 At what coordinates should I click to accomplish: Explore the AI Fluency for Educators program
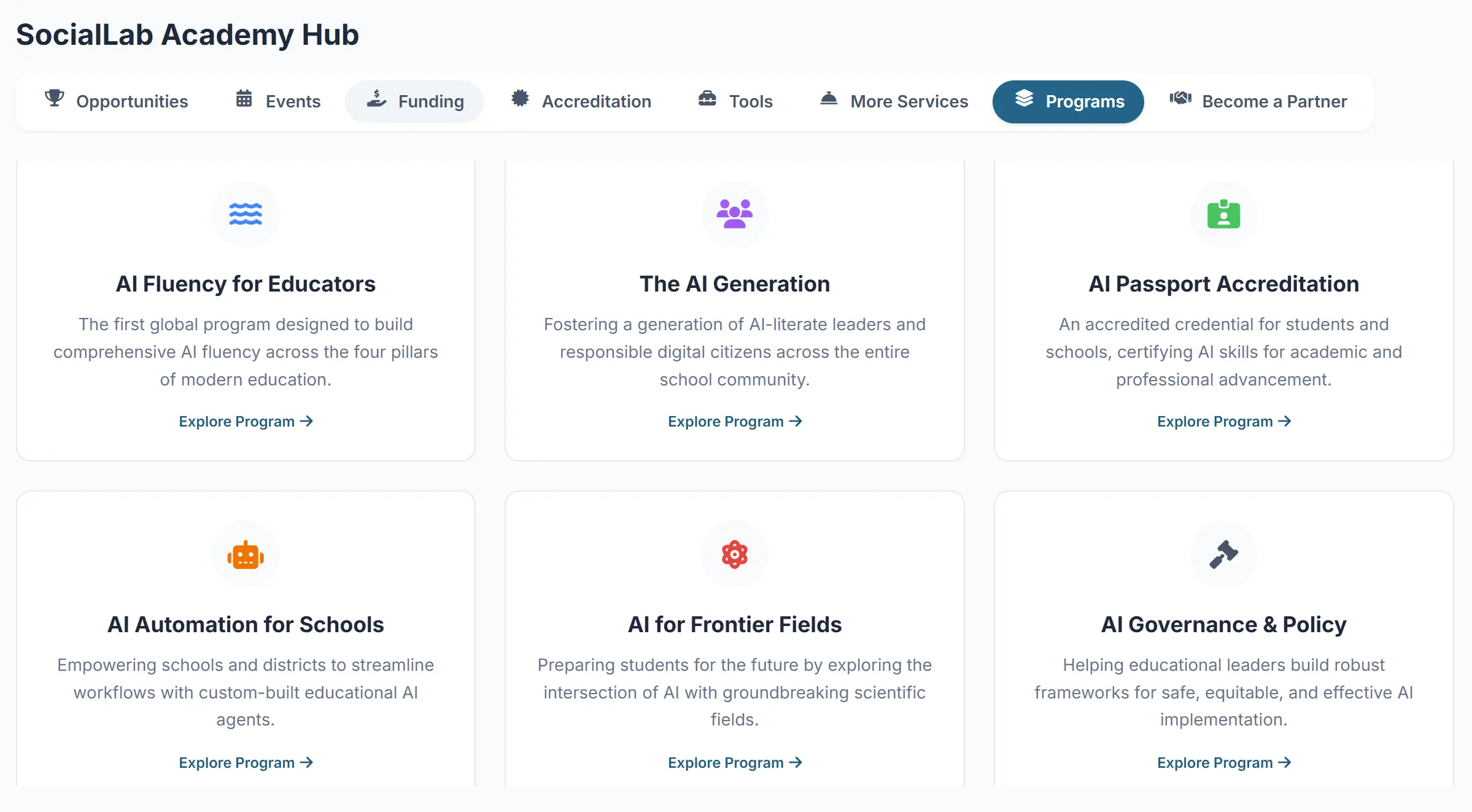(246, 421)
